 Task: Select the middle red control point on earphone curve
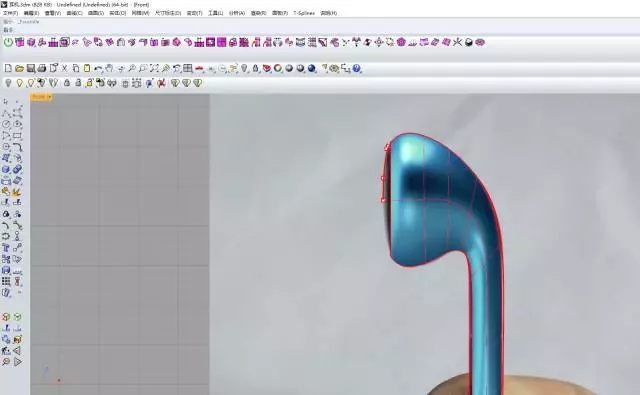coord(383,178)
